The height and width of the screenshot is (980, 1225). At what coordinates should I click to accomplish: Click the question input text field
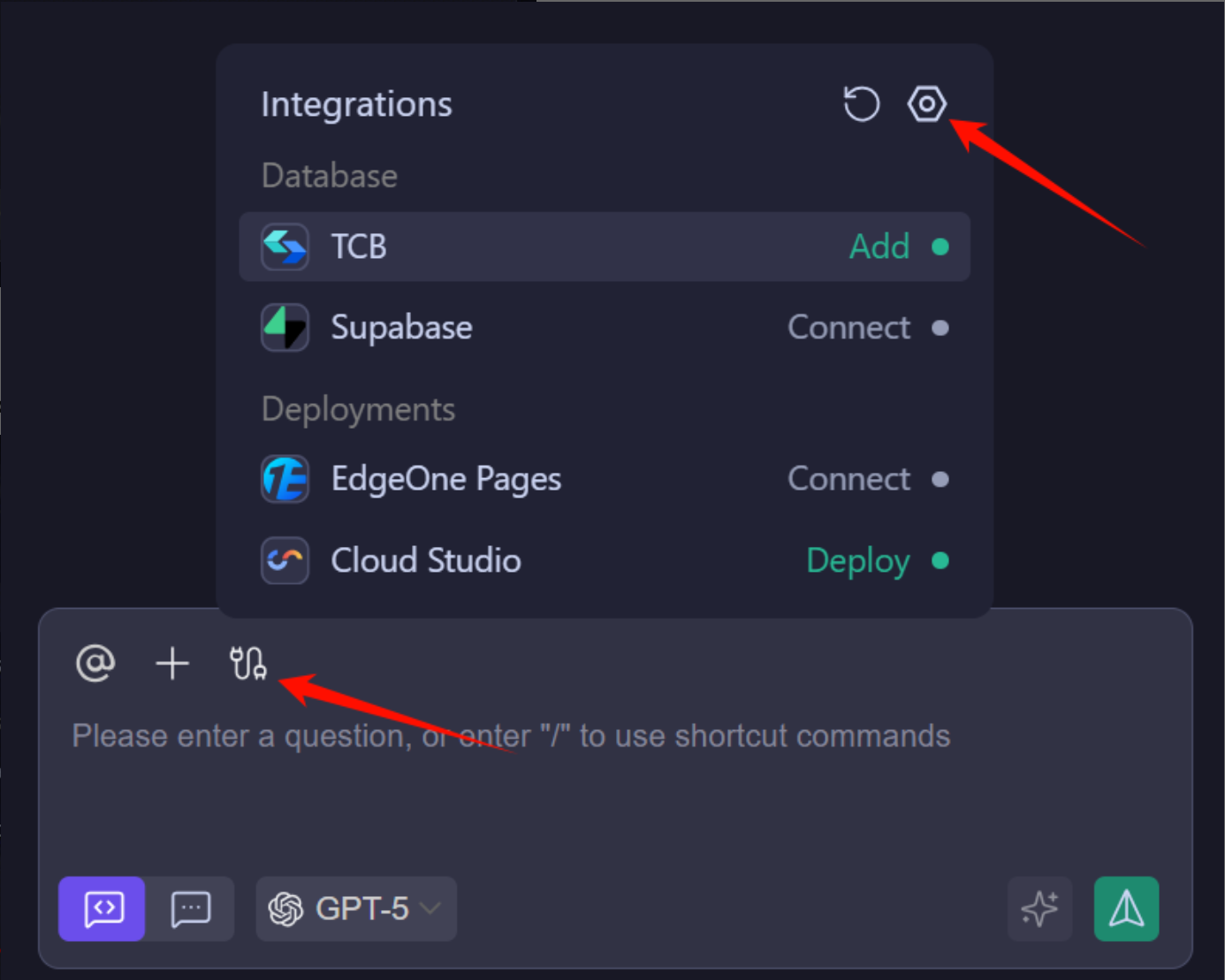coord(530,778)
